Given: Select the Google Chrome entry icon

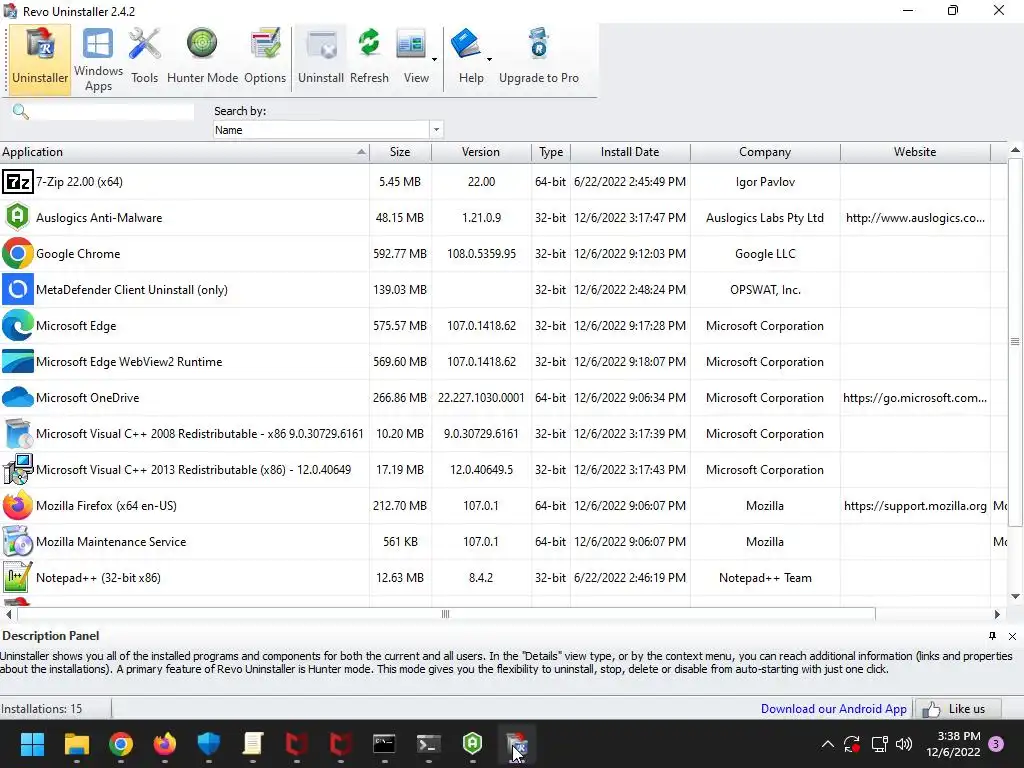Looking at the screenshot, I should point(18,253).
